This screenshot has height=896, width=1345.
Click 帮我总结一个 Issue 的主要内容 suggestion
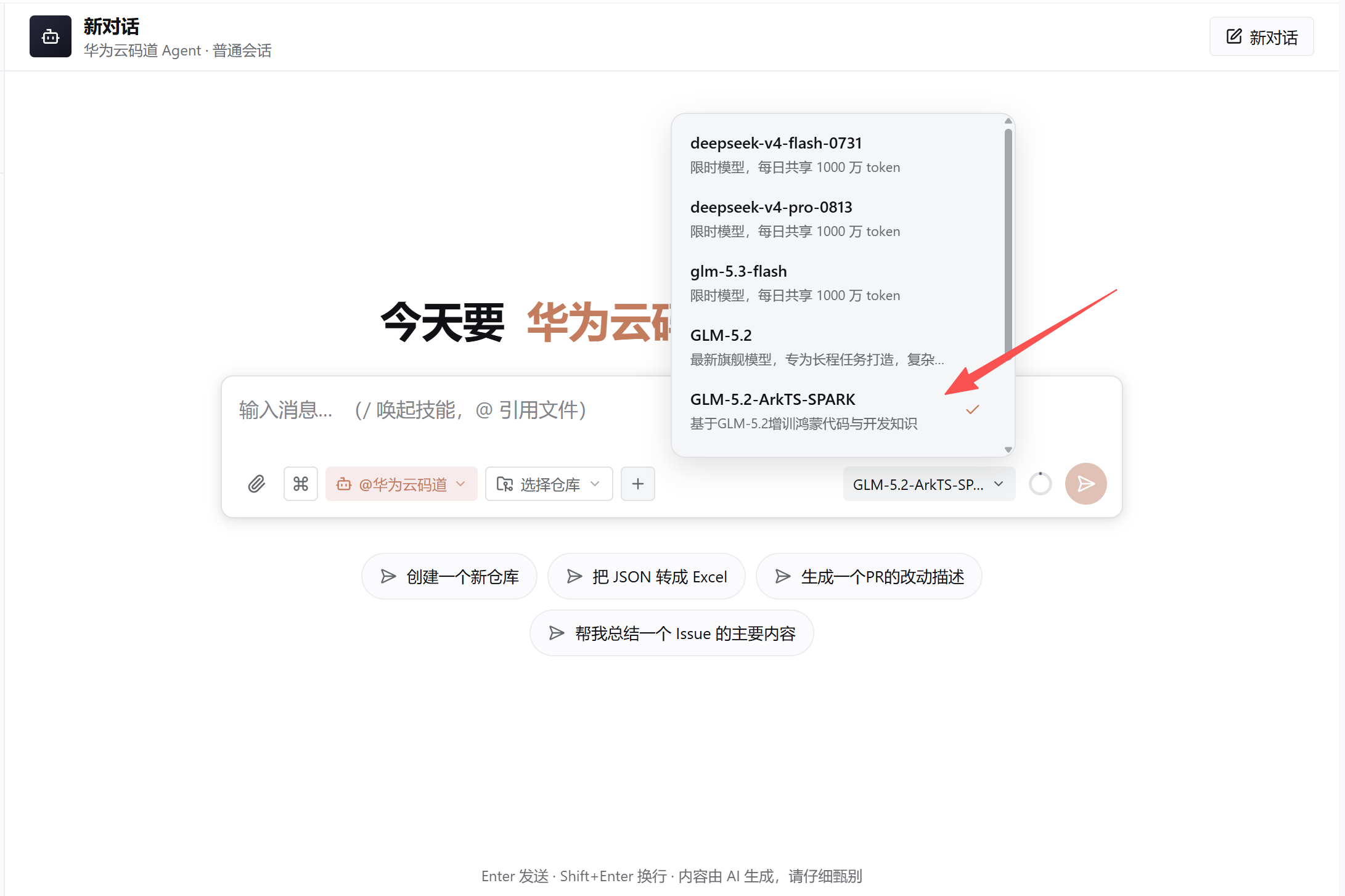click(x=672, y=633)
